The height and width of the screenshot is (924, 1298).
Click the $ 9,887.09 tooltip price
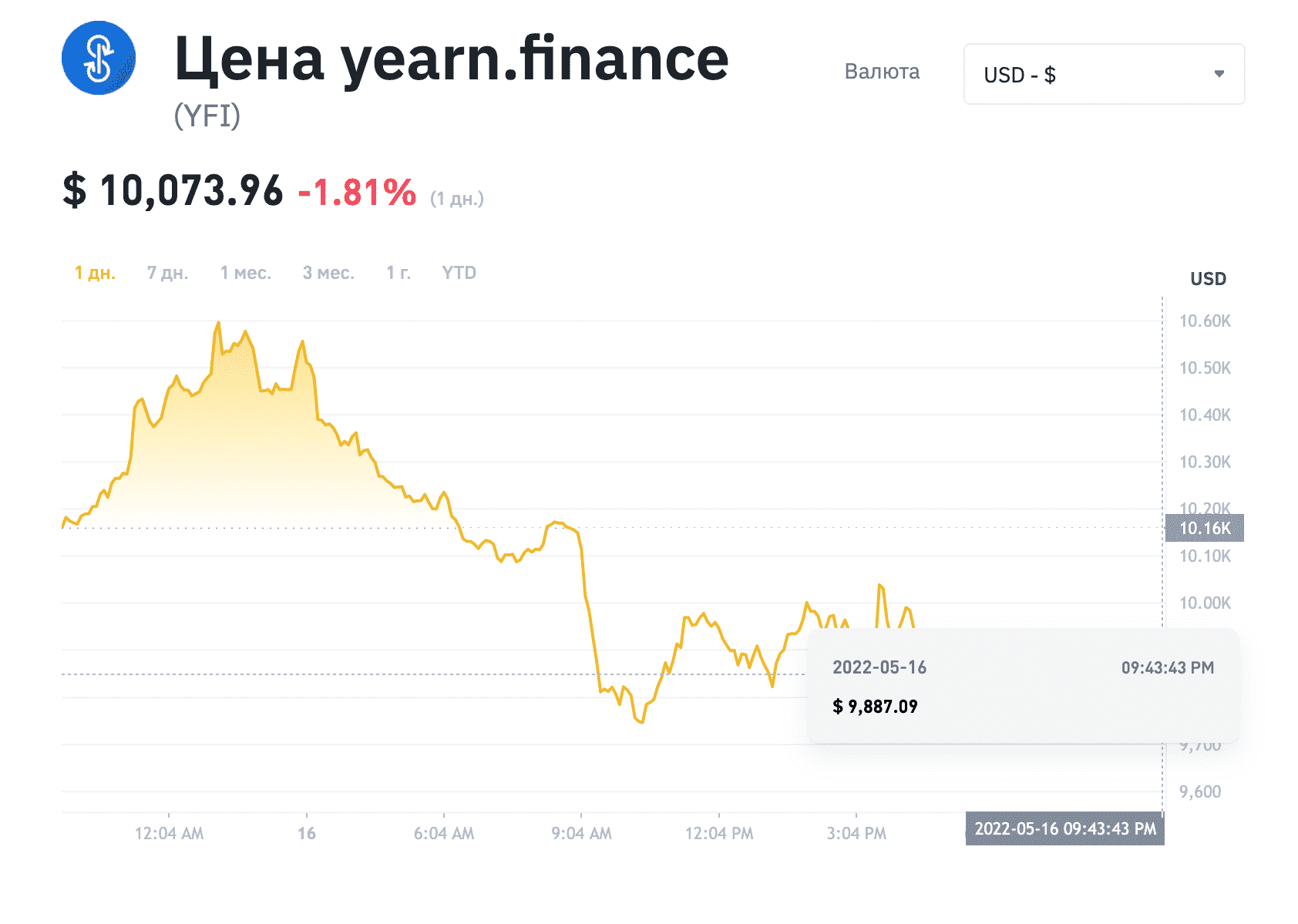click(x=875, y=706)
